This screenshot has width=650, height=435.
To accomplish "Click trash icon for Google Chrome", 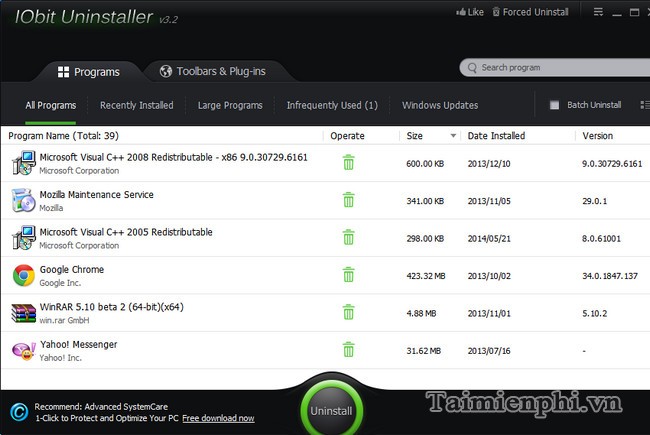I will pos(349,275).
